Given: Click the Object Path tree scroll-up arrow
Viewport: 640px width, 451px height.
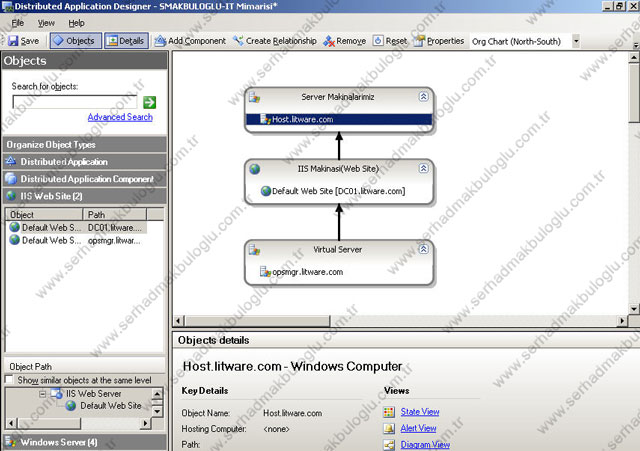Looking at the screenshot, I should pyautogui.click(x=157, y=394).
